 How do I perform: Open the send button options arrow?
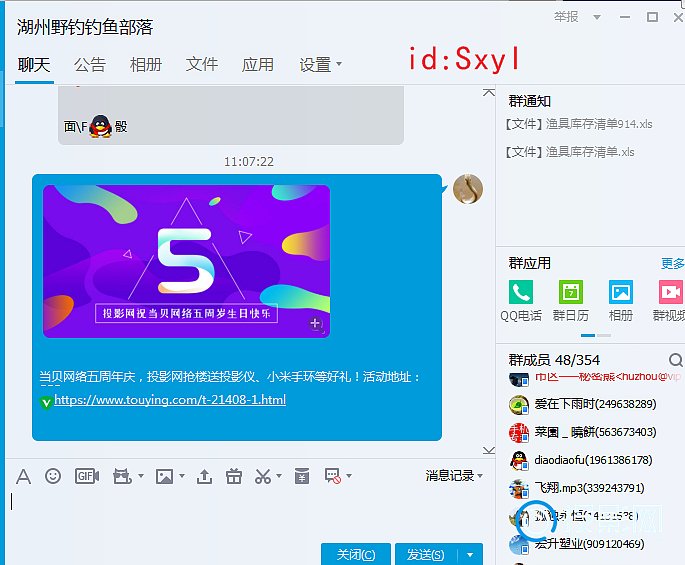[471, 555]
